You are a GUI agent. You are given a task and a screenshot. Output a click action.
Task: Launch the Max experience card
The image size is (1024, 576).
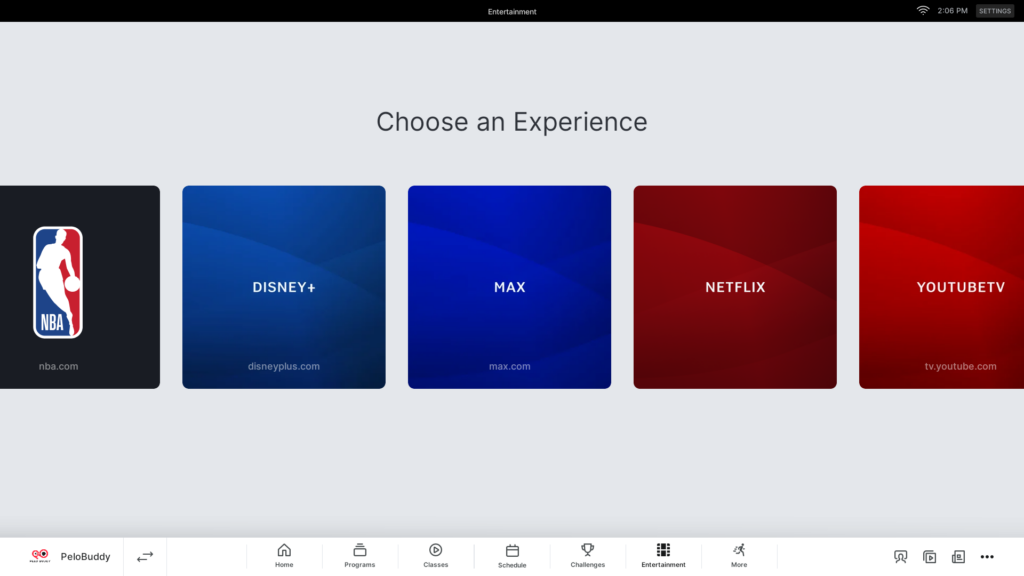(x=509, y=287)
